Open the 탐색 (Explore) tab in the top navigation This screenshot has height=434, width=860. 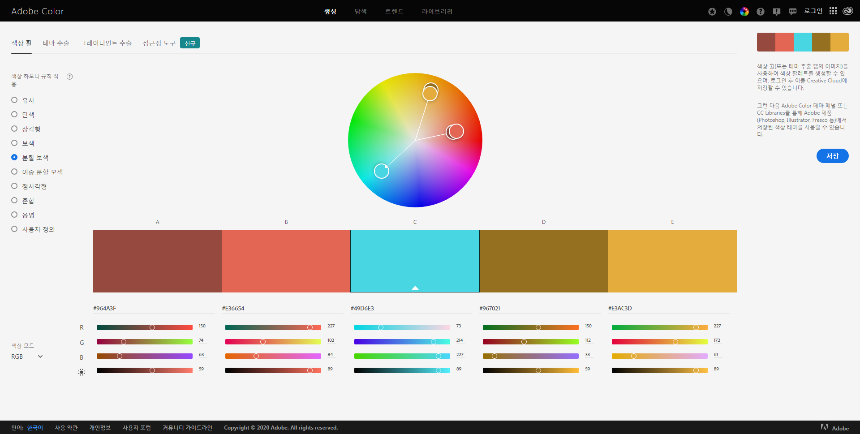click(360, 11)
